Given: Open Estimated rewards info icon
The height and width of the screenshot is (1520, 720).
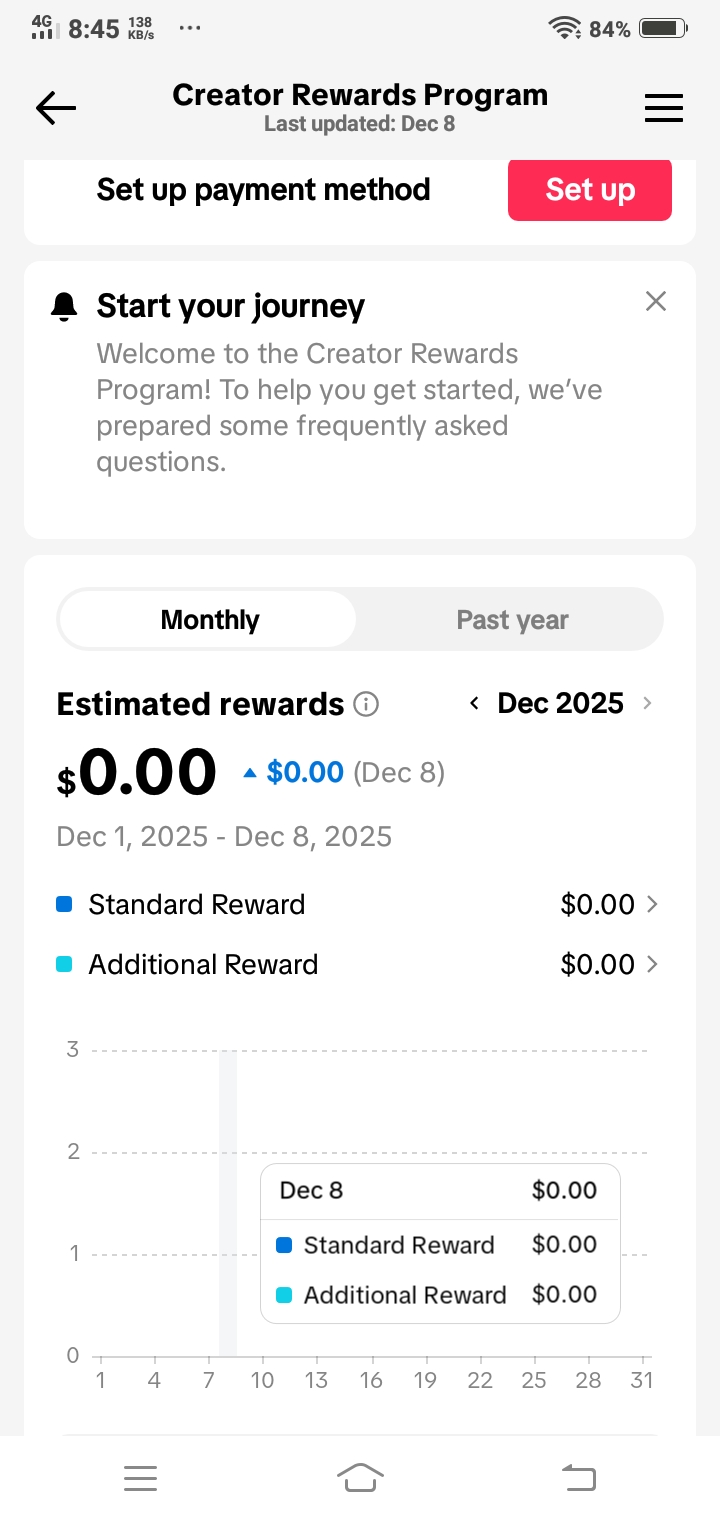Looking at the screenshot, I should pos(367,705).
